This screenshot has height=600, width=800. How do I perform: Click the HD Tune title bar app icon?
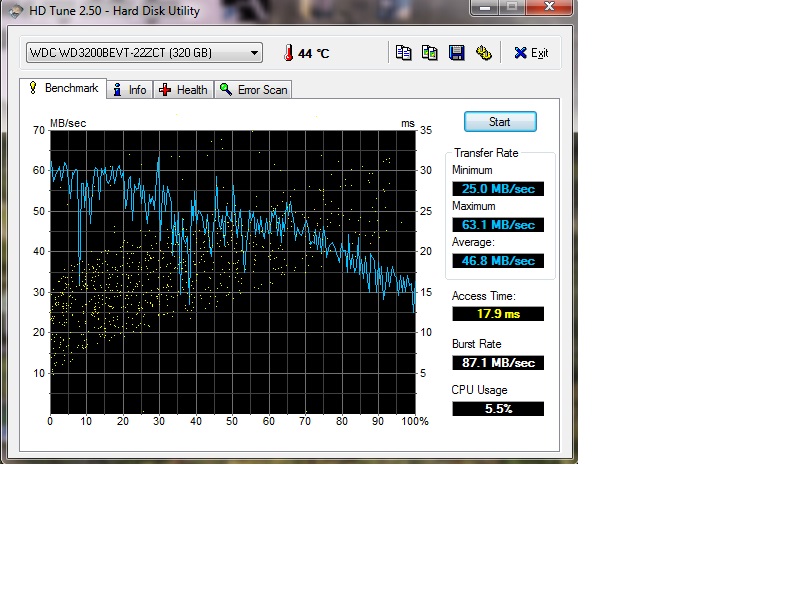tap(14, 11)
